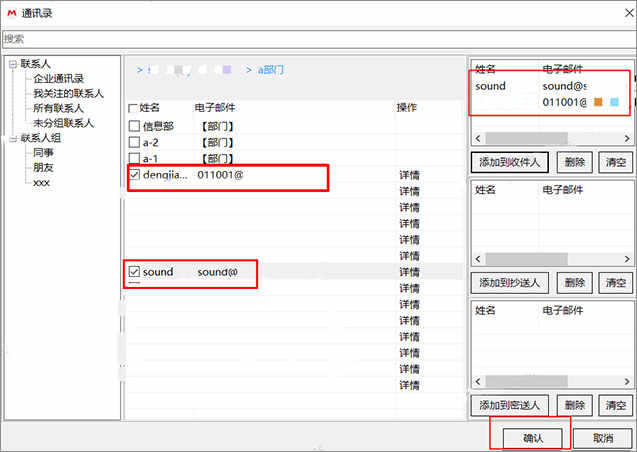Click left scroll arrow of 抄送人 list

click(x=478, y=259)
